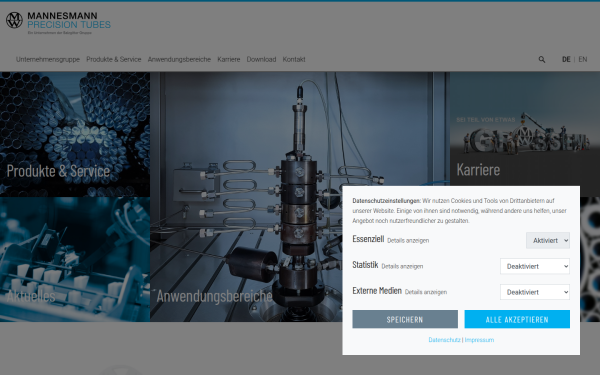Open the Produkte & Service image tile
Image resolution: width=600 pixels, height=375 pixels.
click(75, 134)
